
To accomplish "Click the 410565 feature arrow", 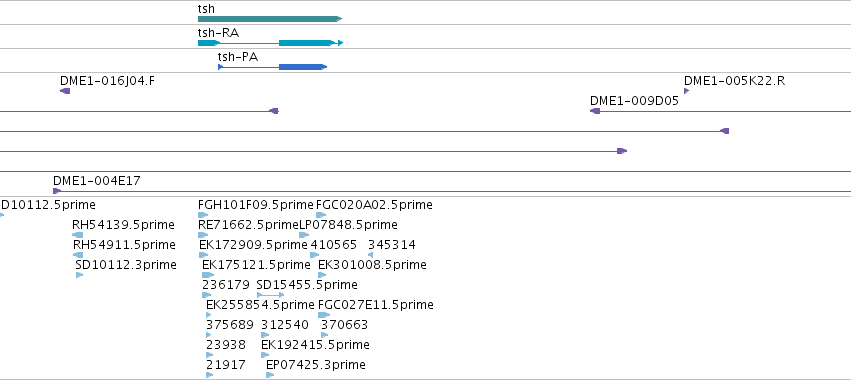I will [x=315, y=255].
